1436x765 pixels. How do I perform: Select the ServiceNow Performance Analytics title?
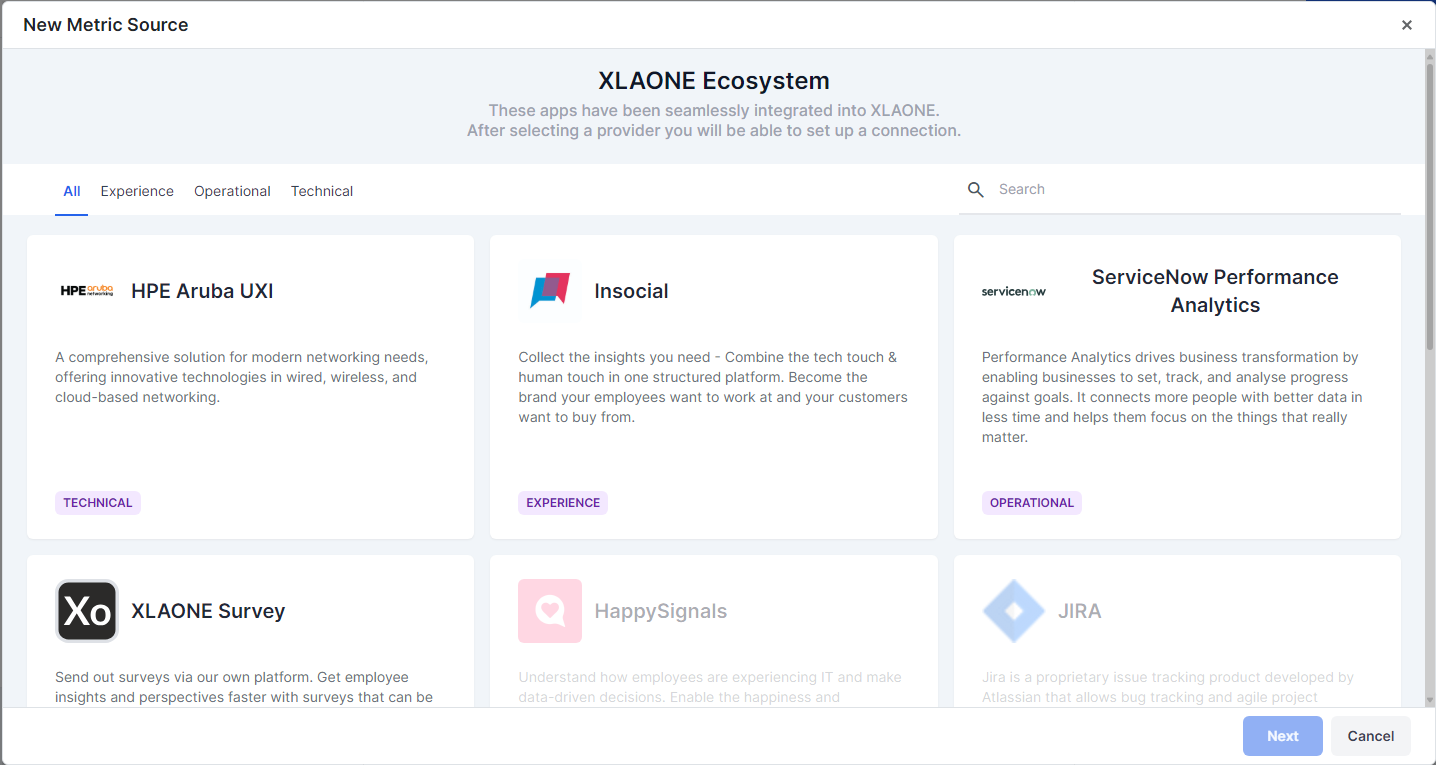point(1214,291)
